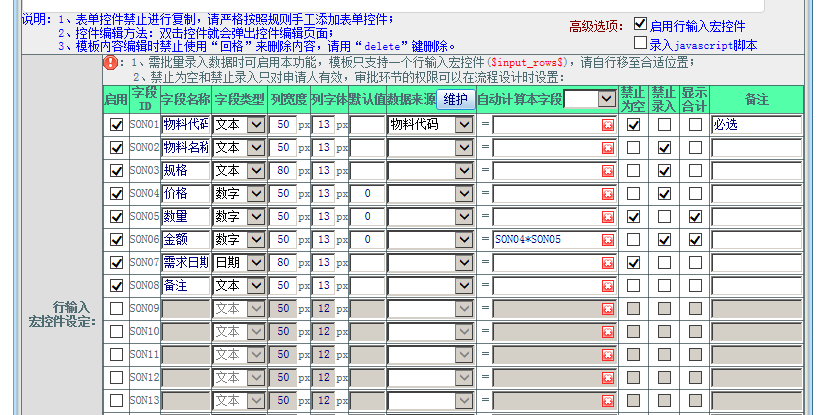Image resolution: width=824 pixels, height=415 pixels.
Task: Open field type dropdown for SON07 需求日期
Action: point(255,263)
